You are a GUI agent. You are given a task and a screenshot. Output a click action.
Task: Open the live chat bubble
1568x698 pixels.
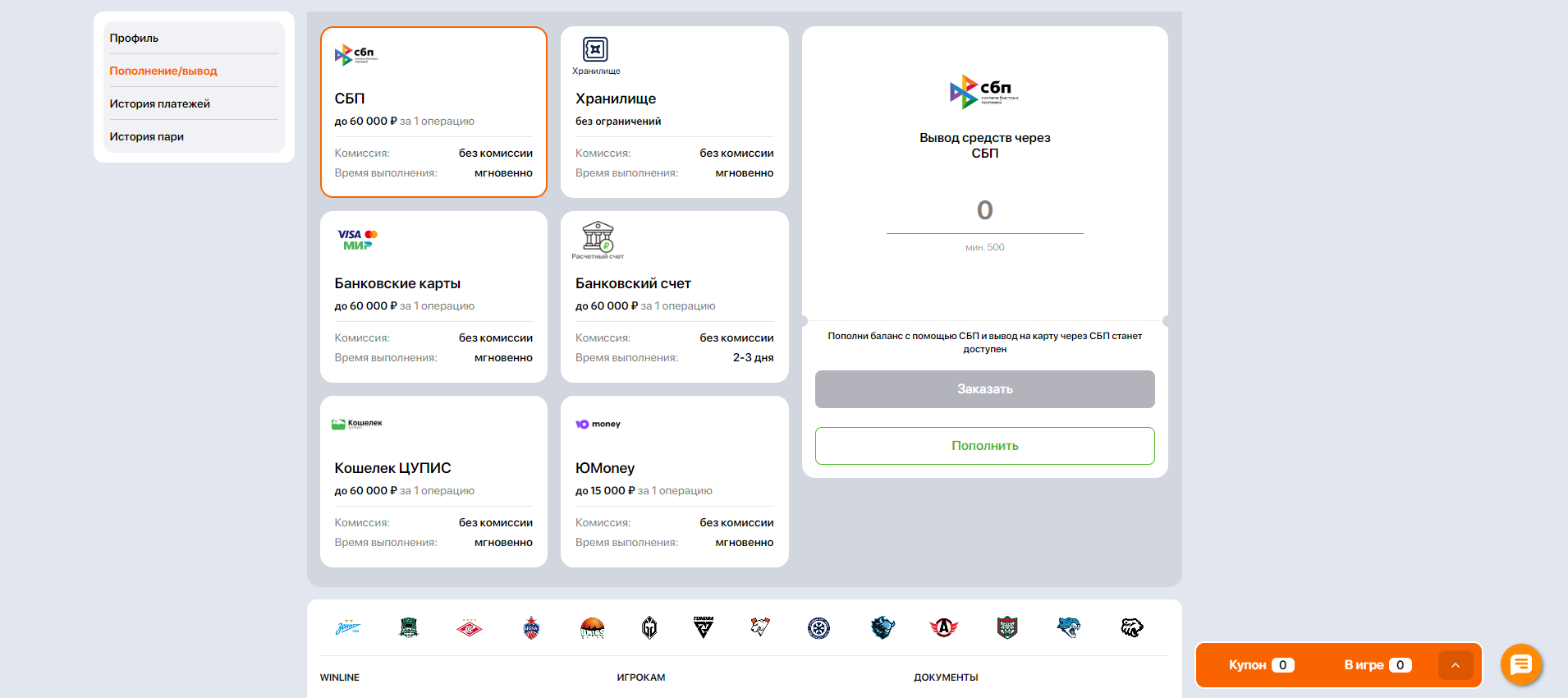1520,664
